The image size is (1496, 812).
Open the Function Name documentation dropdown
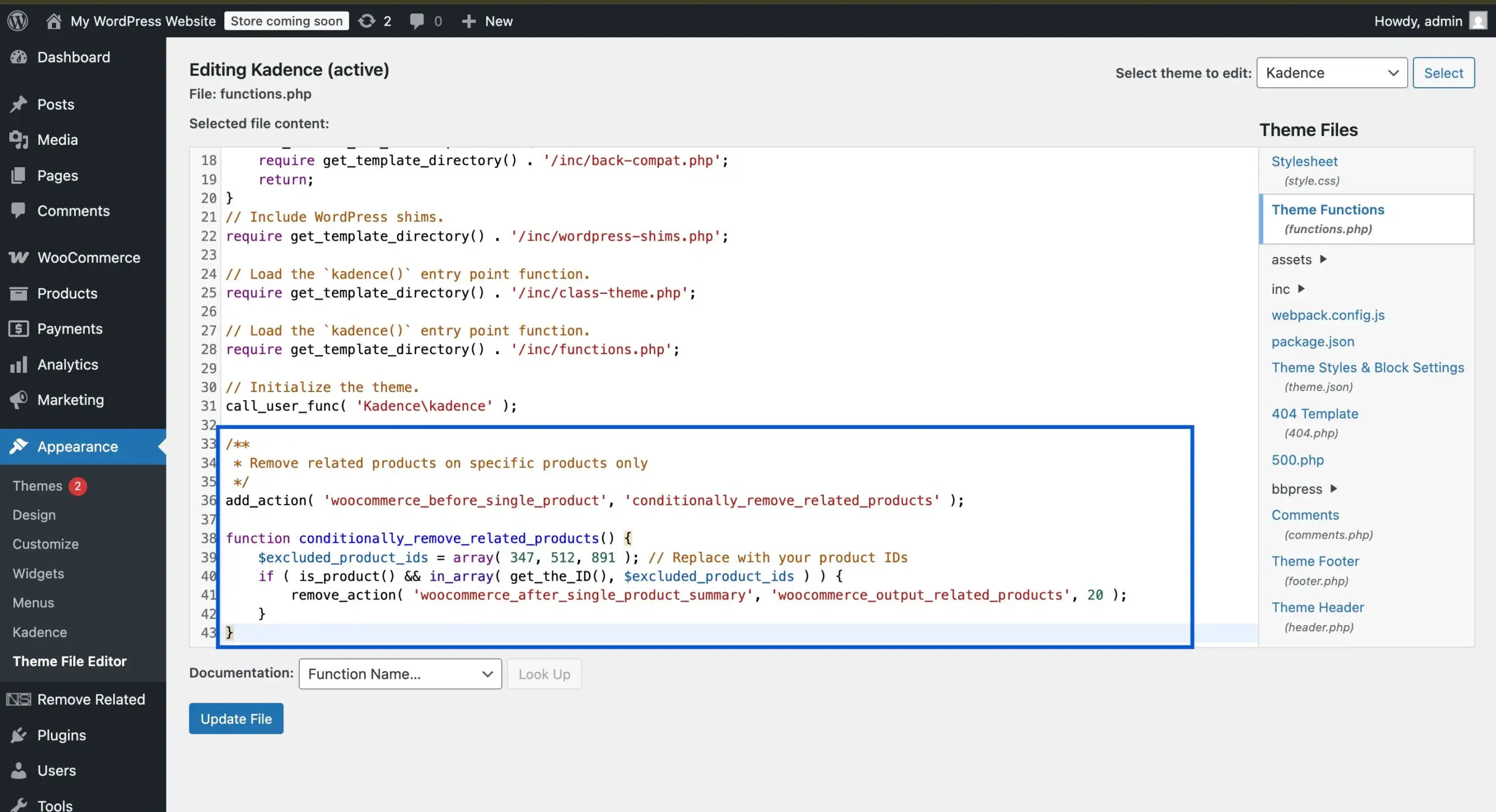(x=400, y=674)
